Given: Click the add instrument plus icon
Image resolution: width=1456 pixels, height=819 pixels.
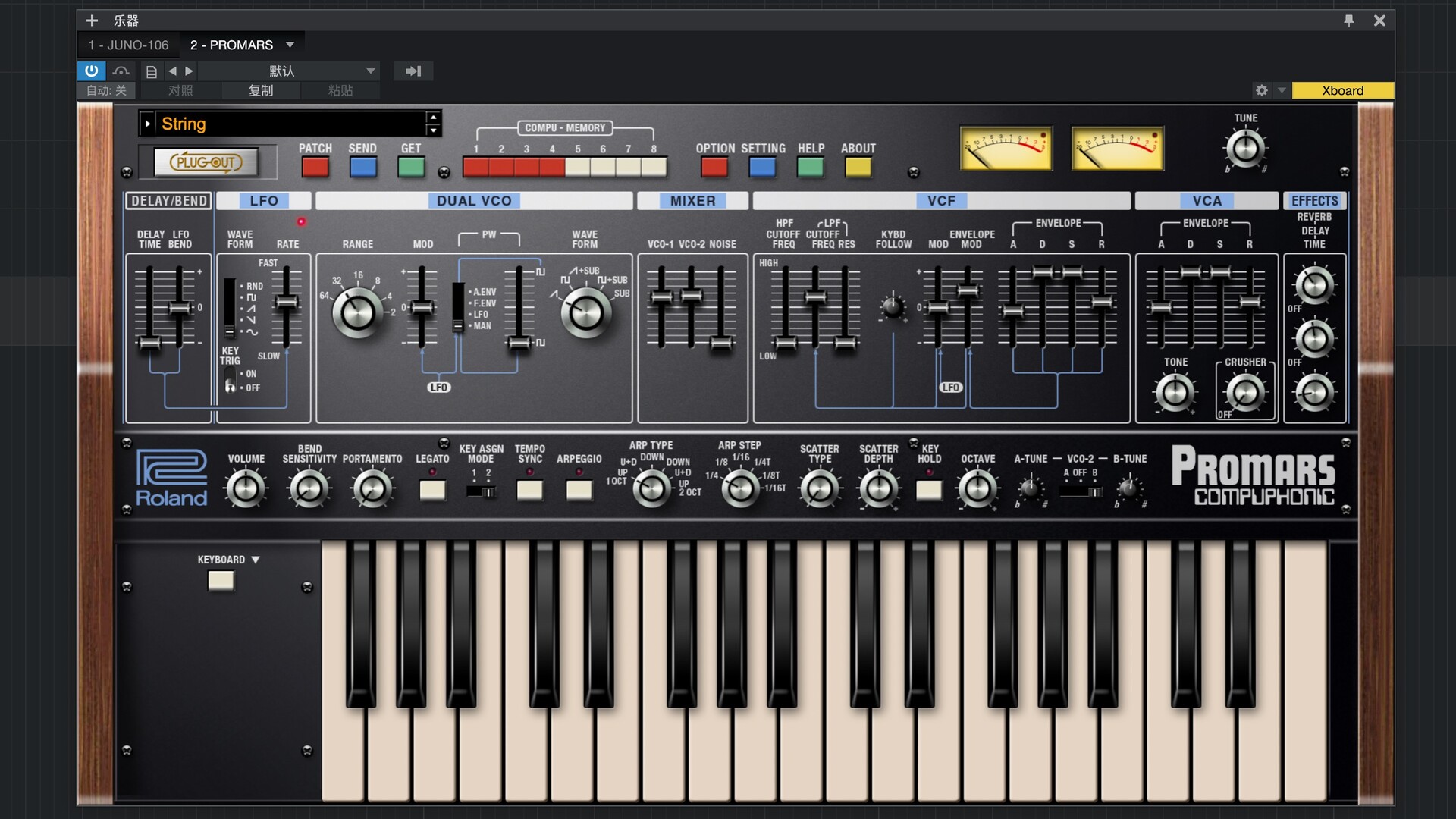Looking at the screenshot, I should click(x=92, y=20).
